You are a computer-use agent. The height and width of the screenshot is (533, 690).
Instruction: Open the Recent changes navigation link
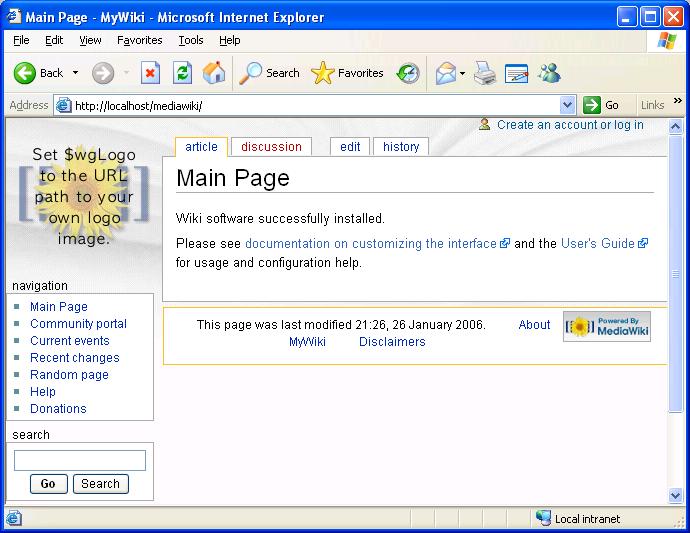75,358
